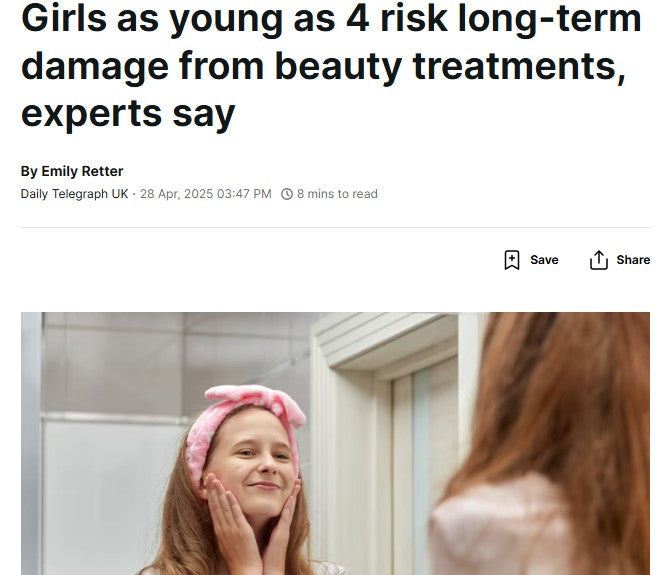This screenshot has width=664, height=575.
Task: Click the headline's first line 'Girls as young'
Action: [x=152, y=19]
